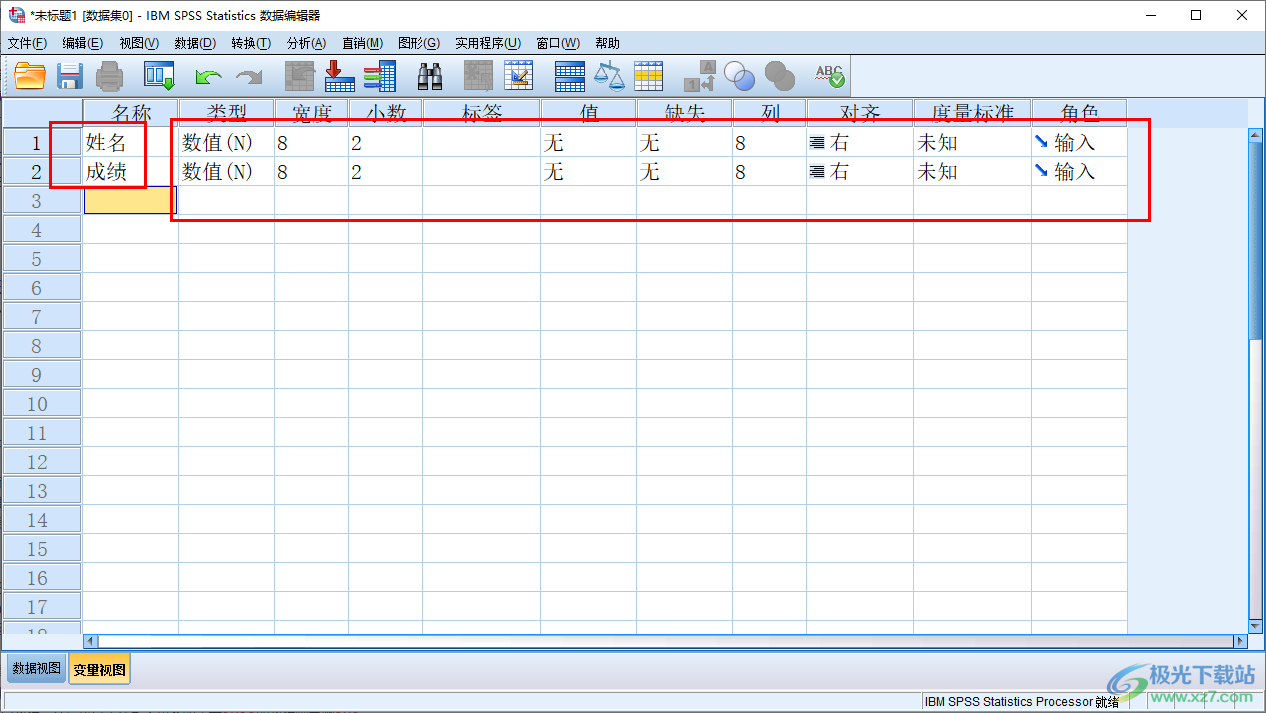
Task: Select row header number 1
Action: 41,143
